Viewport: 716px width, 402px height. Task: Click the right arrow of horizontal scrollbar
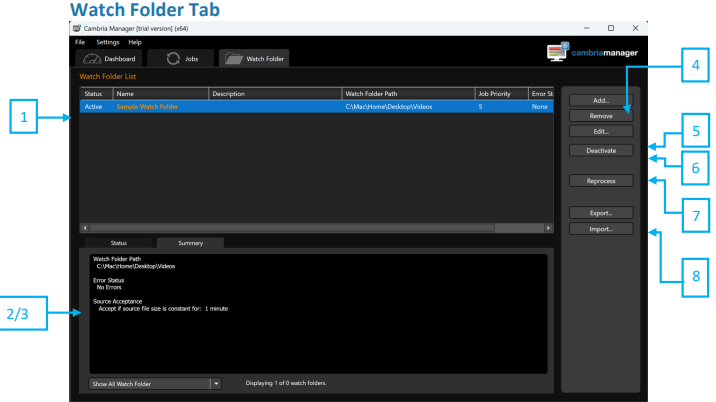[x=548, y=227]
